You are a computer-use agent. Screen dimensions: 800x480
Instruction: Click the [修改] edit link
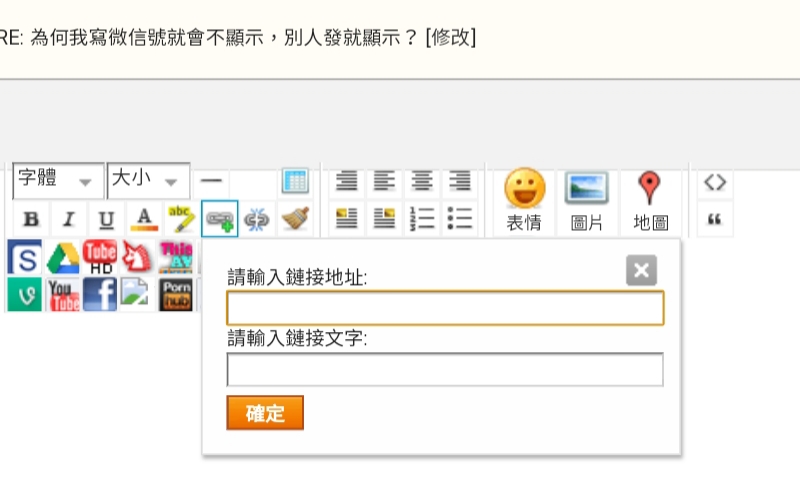(450, 38)
